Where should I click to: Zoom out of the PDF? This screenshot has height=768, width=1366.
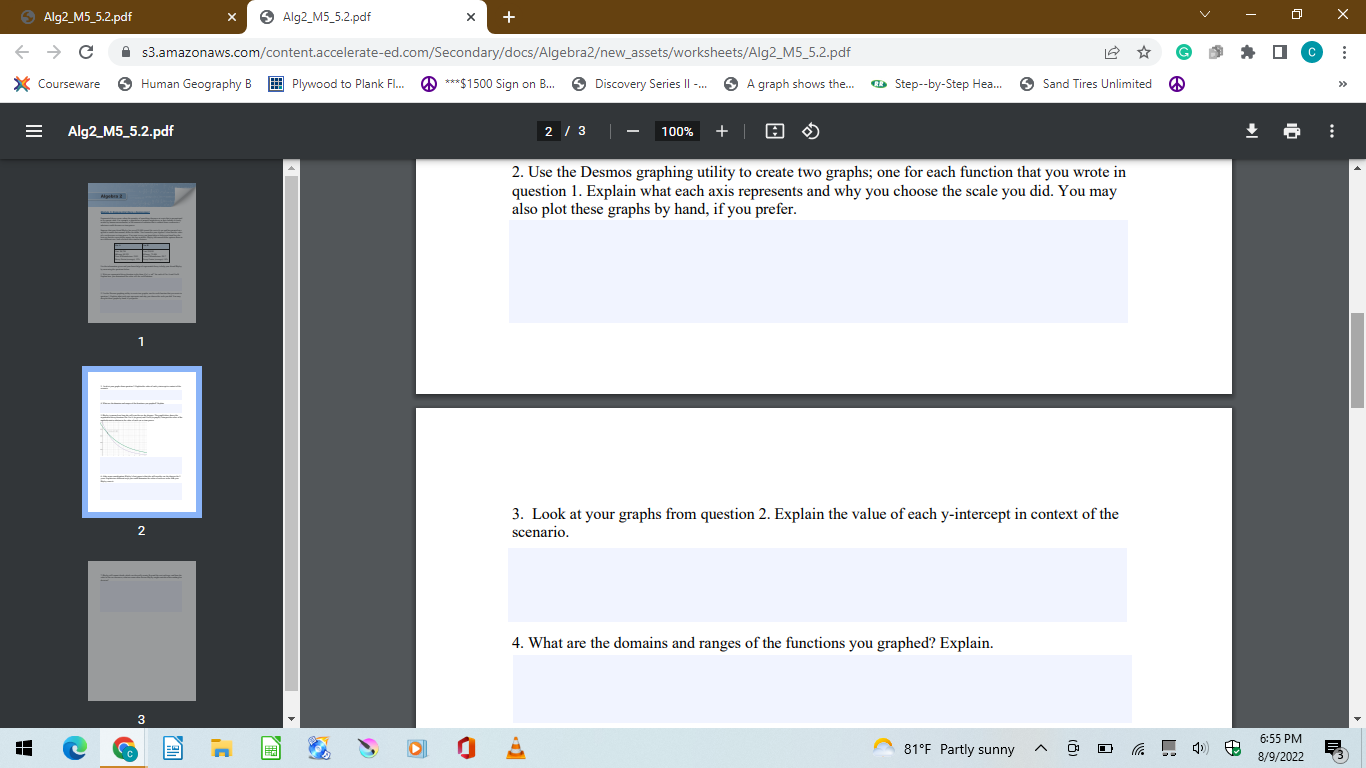click(x=632, y=131)
